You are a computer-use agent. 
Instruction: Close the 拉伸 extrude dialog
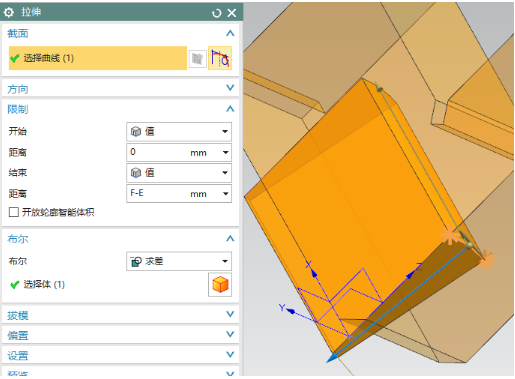point(232,13)
